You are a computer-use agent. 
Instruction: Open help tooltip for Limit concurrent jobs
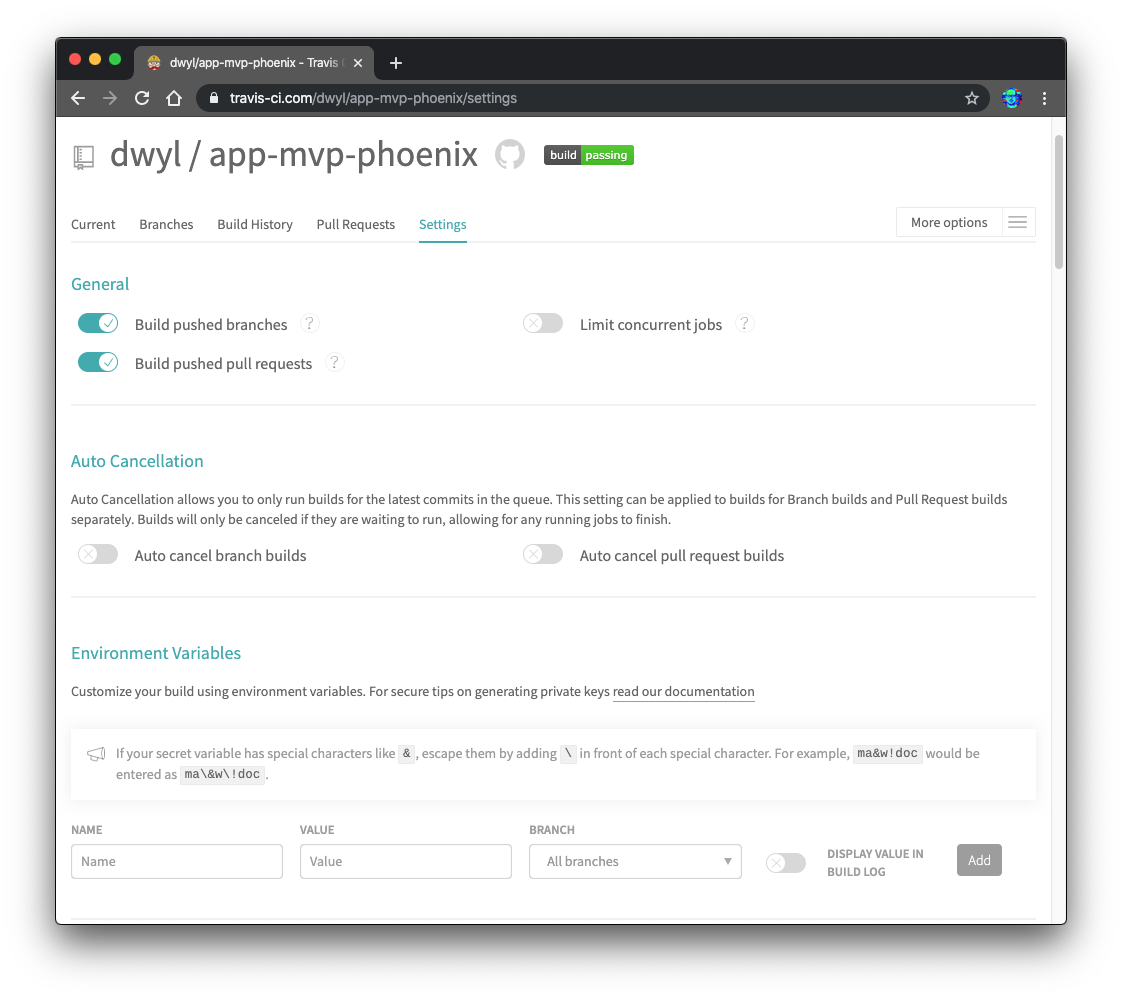[744, 323]
